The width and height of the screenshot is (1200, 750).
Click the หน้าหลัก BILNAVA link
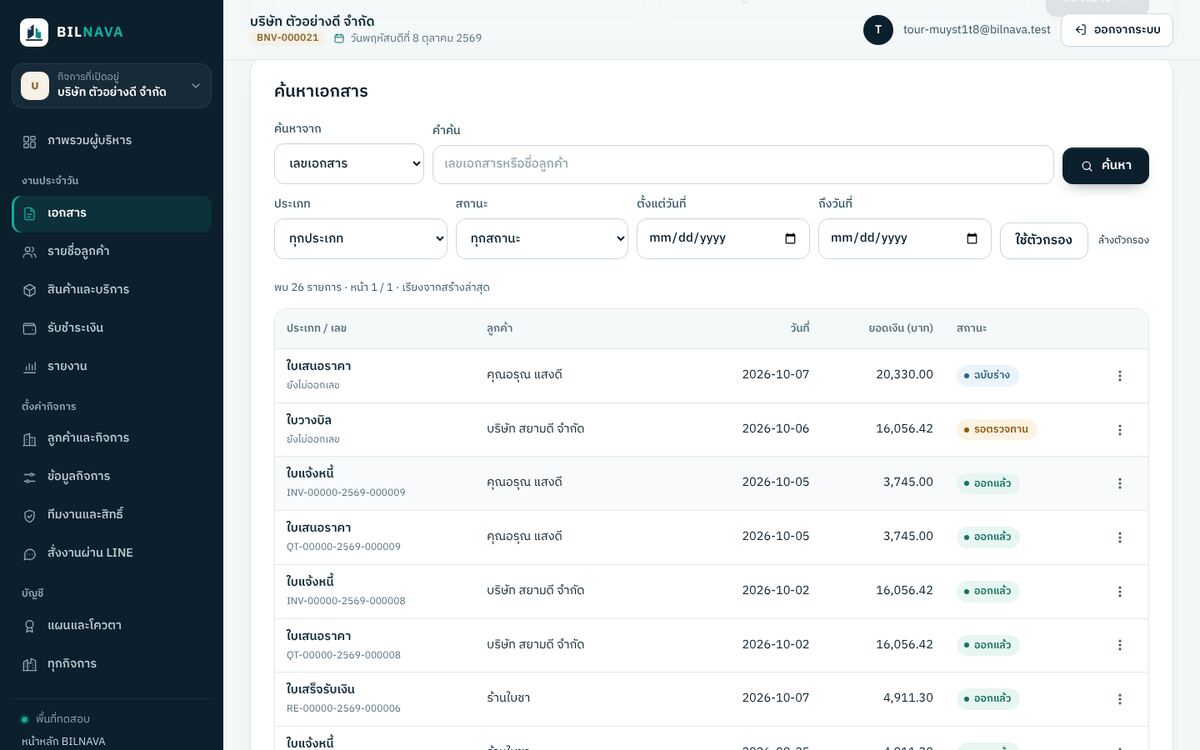[63, 742]
